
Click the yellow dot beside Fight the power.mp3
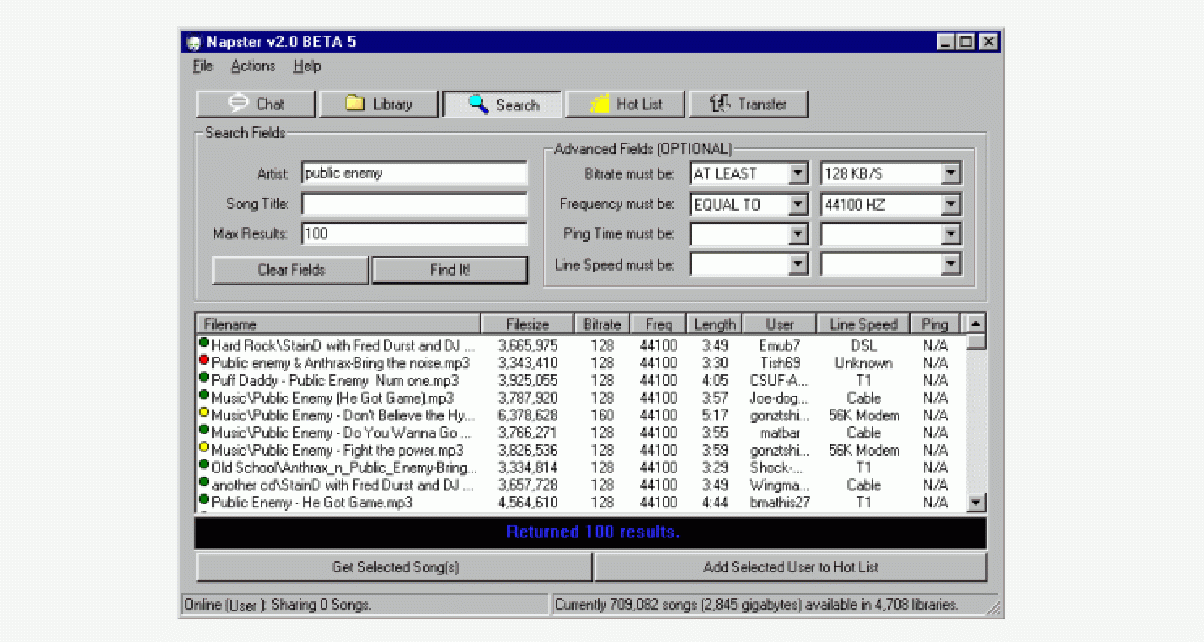pyautogui.click(x=204, y=448)
